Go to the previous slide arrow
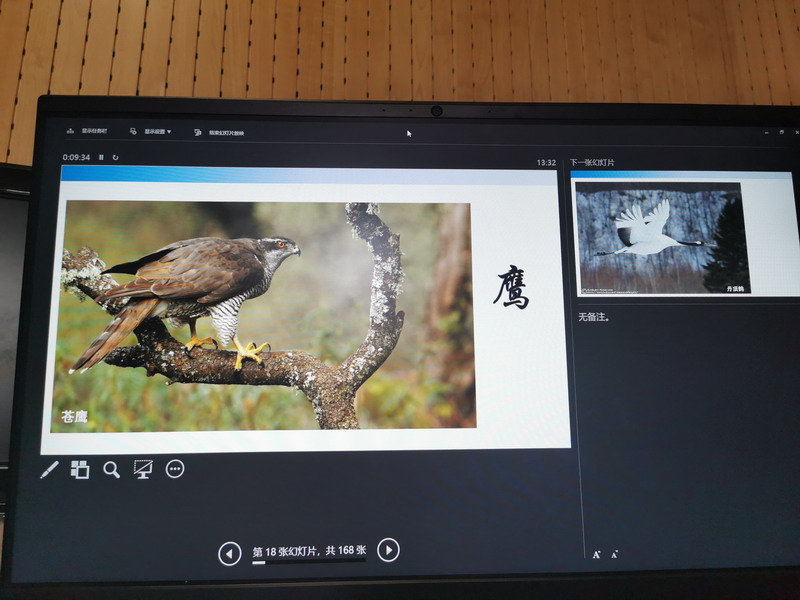The image size is (800, 600). (x=229, y=552)
